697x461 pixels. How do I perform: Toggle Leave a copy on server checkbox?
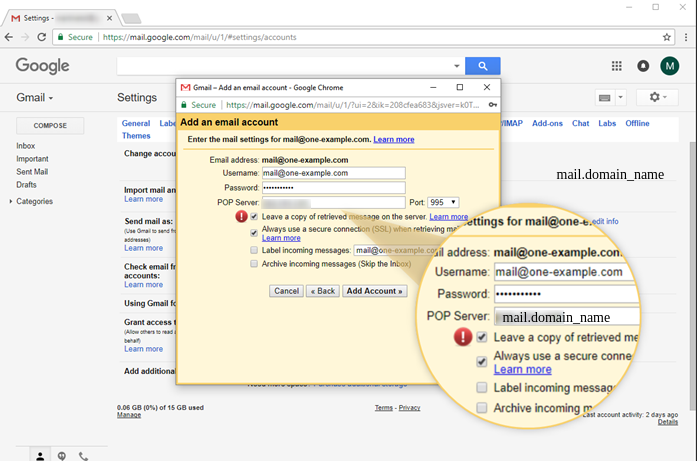[x=254, y=217]
